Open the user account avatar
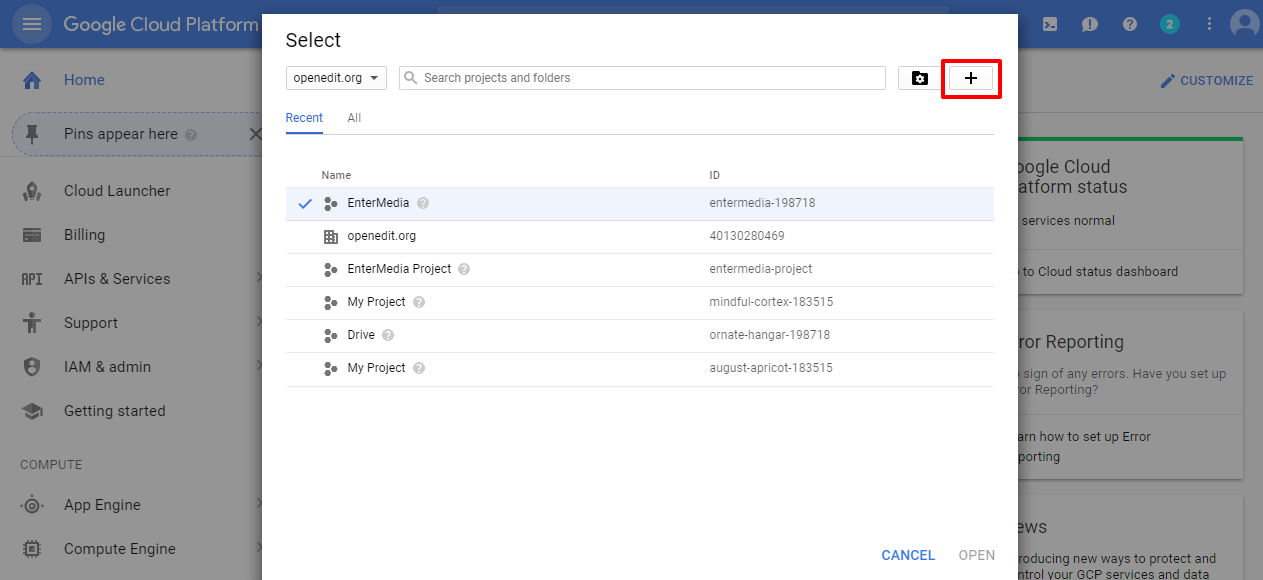The height and width of the screenshot is (580, 1263). [1246, 24]
